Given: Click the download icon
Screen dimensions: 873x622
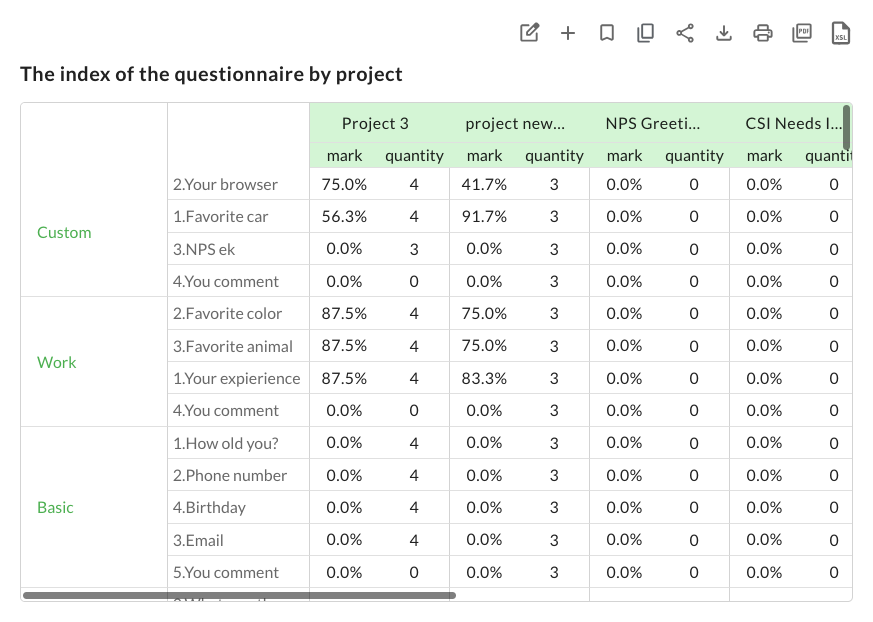Looking at the screenshot, I should pos(724,33).
